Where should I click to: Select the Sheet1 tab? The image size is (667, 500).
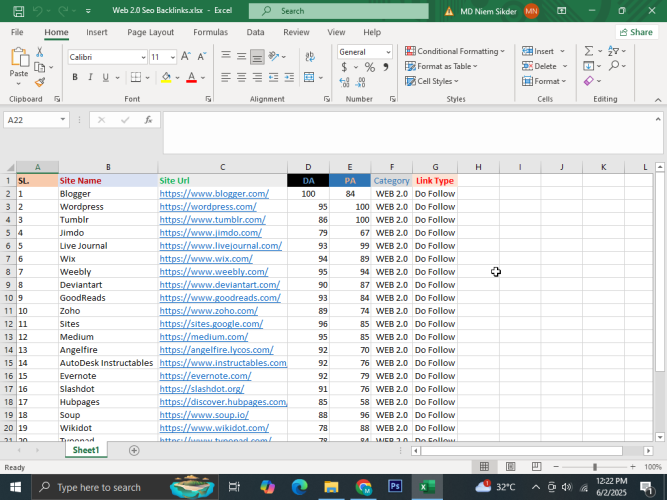(x=86, y=450)
